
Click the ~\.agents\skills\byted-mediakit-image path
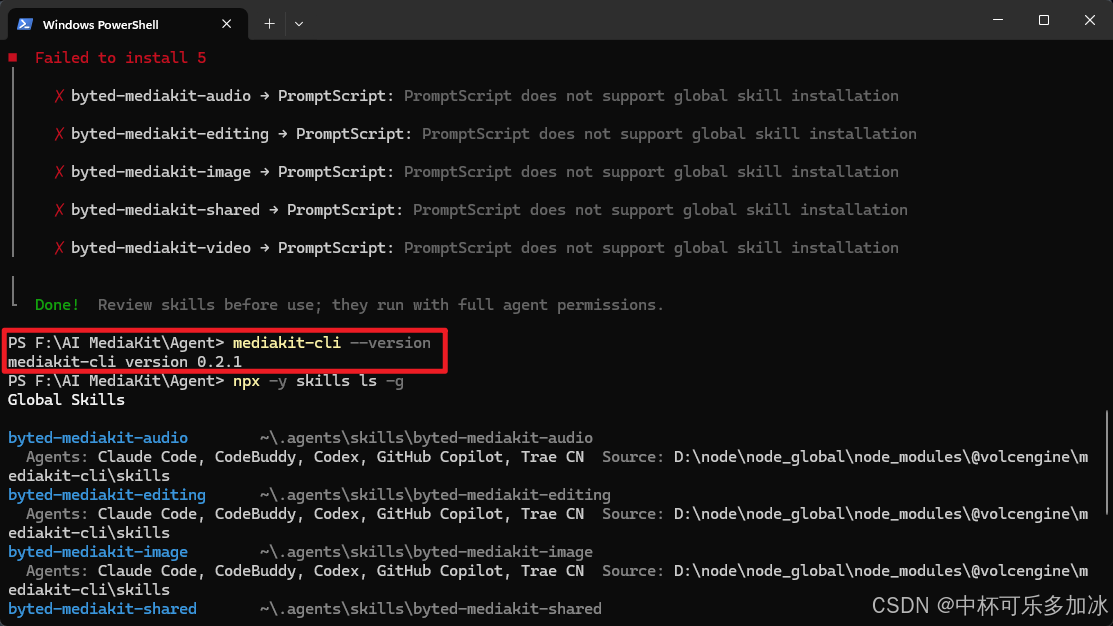[426, 552]
